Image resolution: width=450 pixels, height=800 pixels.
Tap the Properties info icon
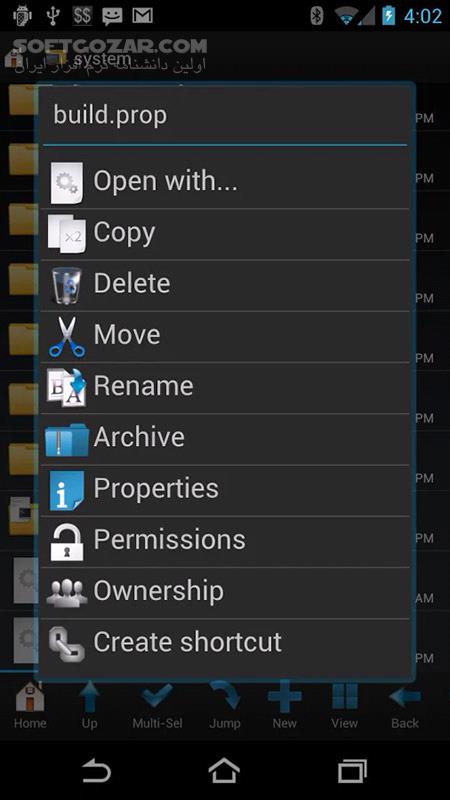67,490
